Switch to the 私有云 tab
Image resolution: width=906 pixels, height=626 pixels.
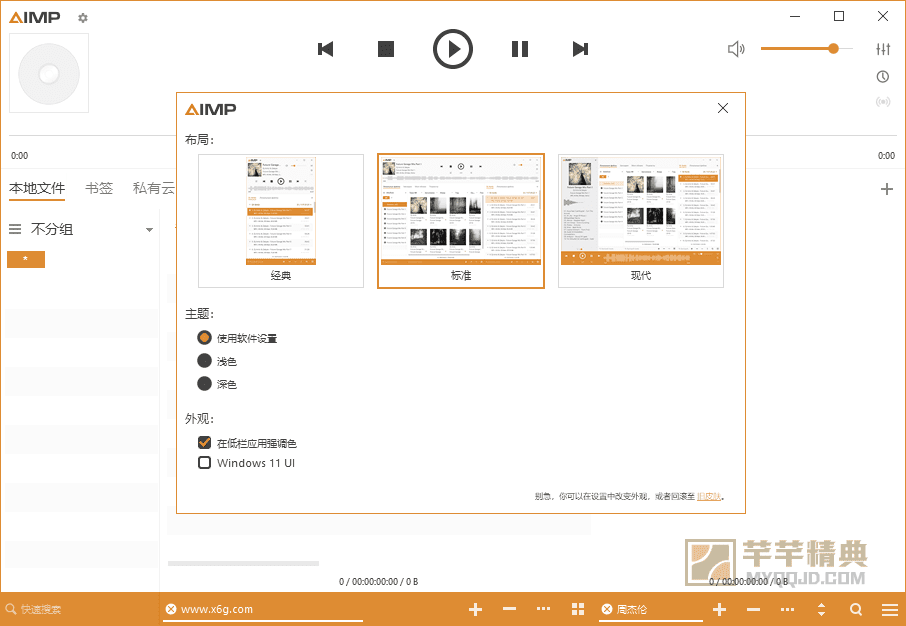coord(154,188)
